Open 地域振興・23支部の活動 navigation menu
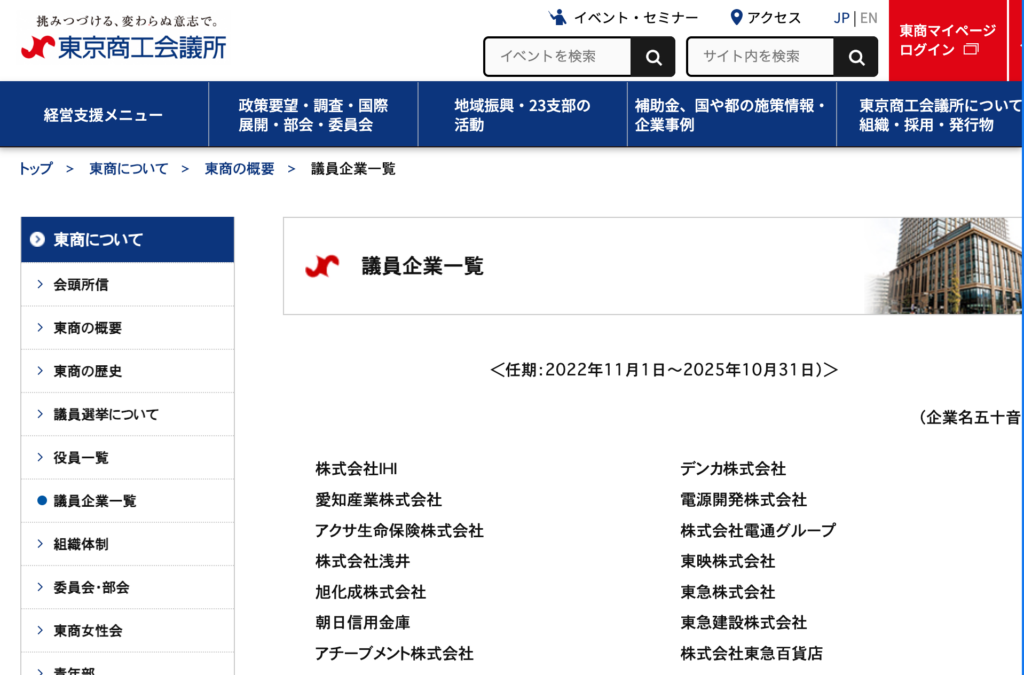This screenshot has width=1024, height=675. (522, 115)
